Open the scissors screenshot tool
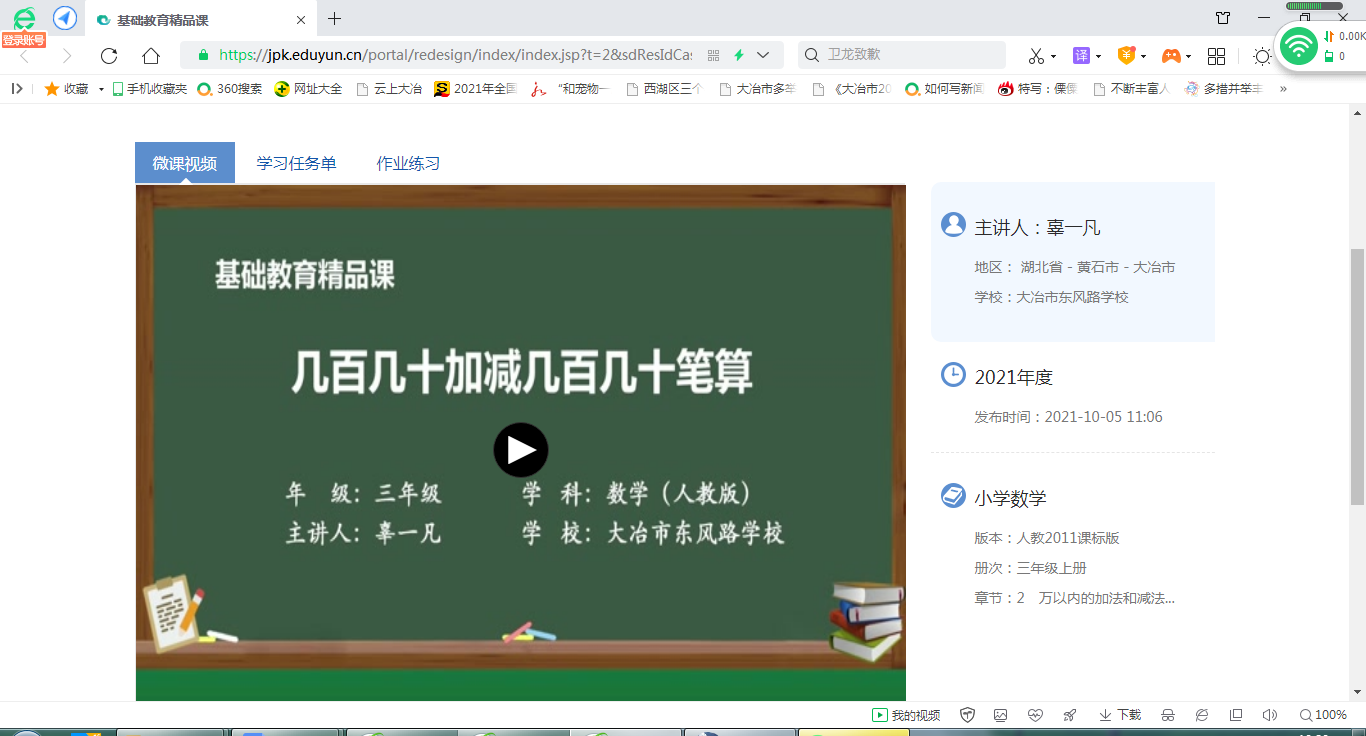 [x=1036, y=56]
